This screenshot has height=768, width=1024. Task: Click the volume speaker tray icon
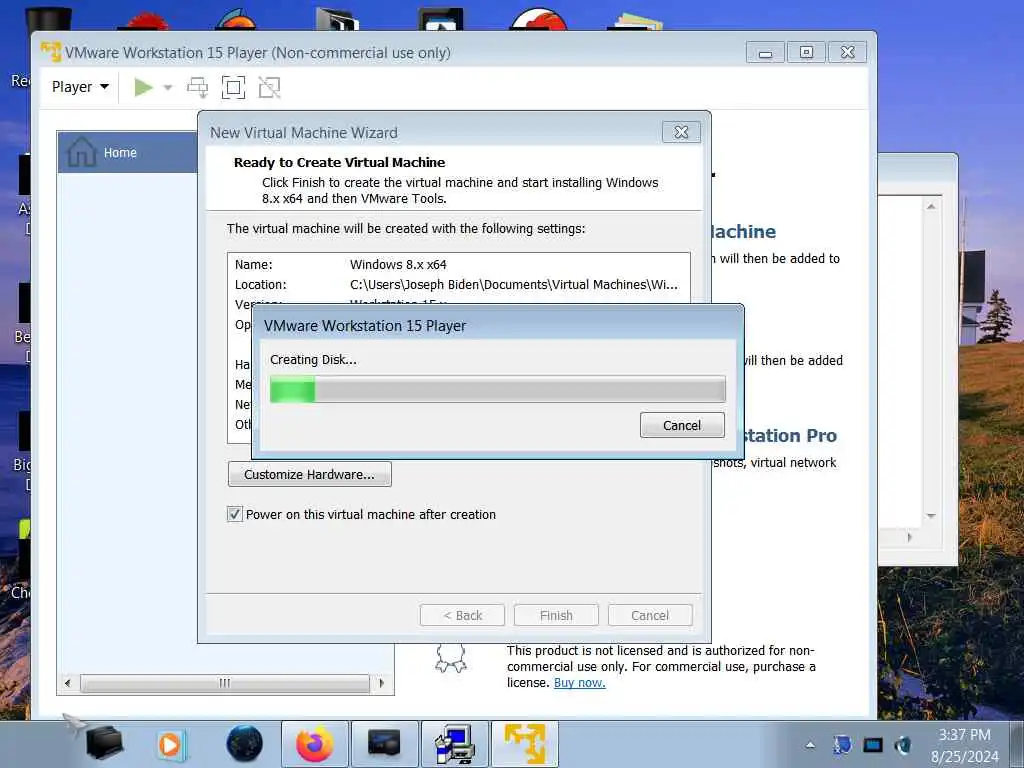coord(903,744)
